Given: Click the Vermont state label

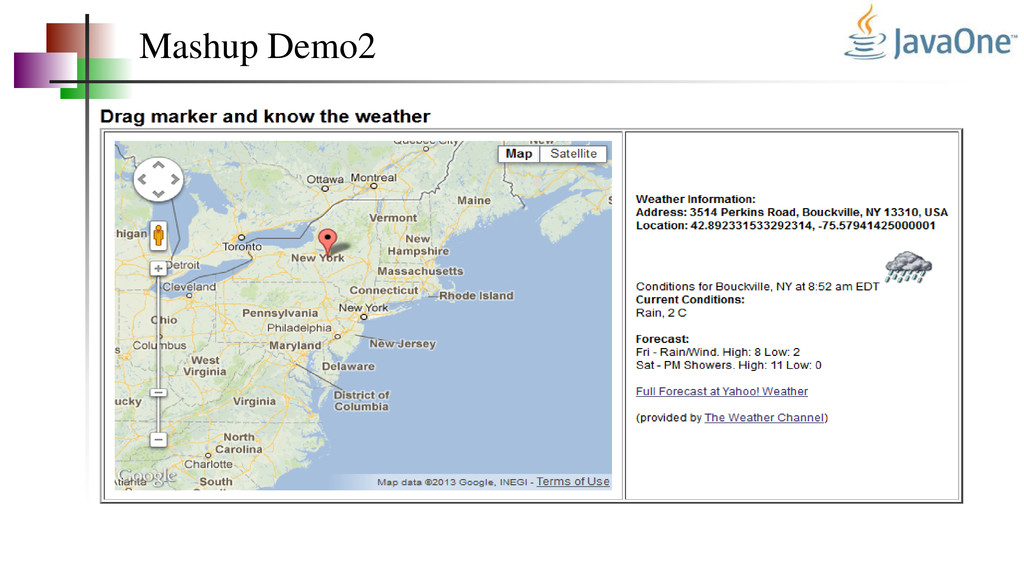Looking at the screenshot, I should 392,218.
